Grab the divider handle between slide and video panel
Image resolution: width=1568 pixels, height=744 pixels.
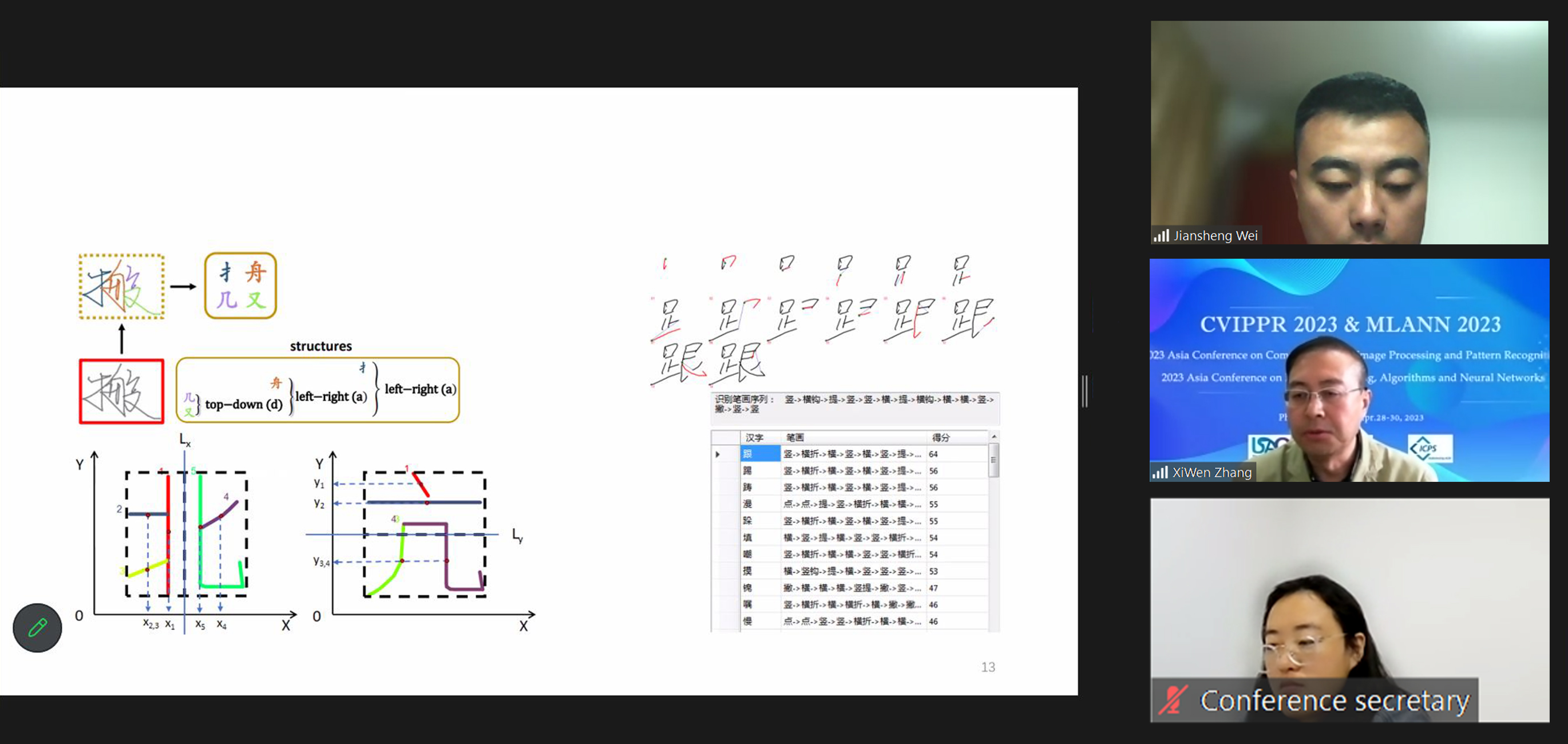(1084, 391)
